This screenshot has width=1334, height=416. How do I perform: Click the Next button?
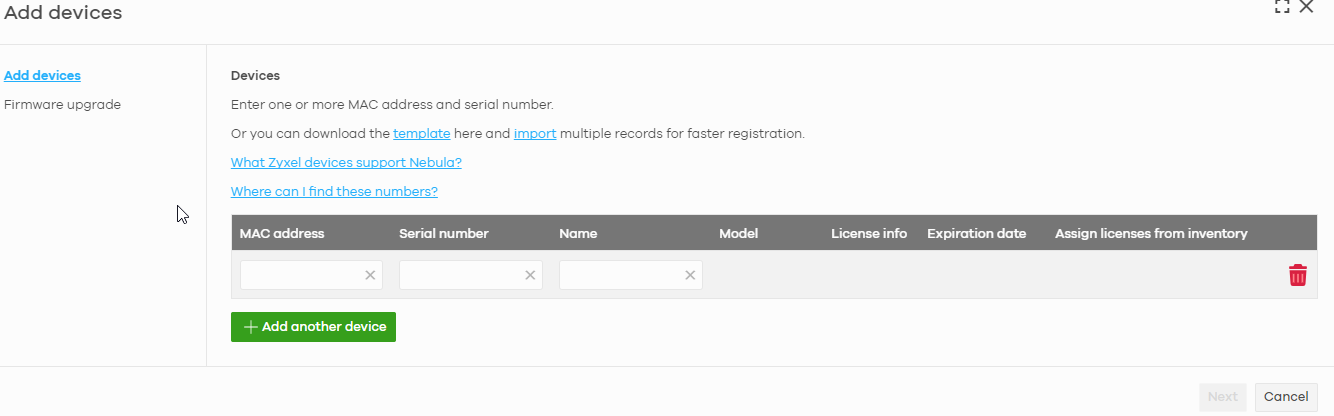point(1222,397)
